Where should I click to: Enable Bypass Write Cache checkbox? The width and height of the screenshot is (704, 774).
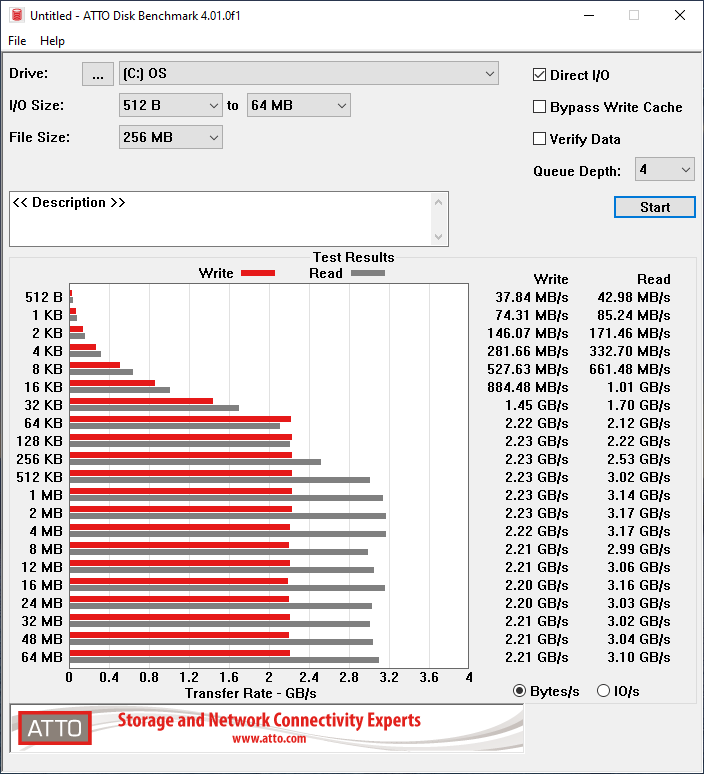539,107
